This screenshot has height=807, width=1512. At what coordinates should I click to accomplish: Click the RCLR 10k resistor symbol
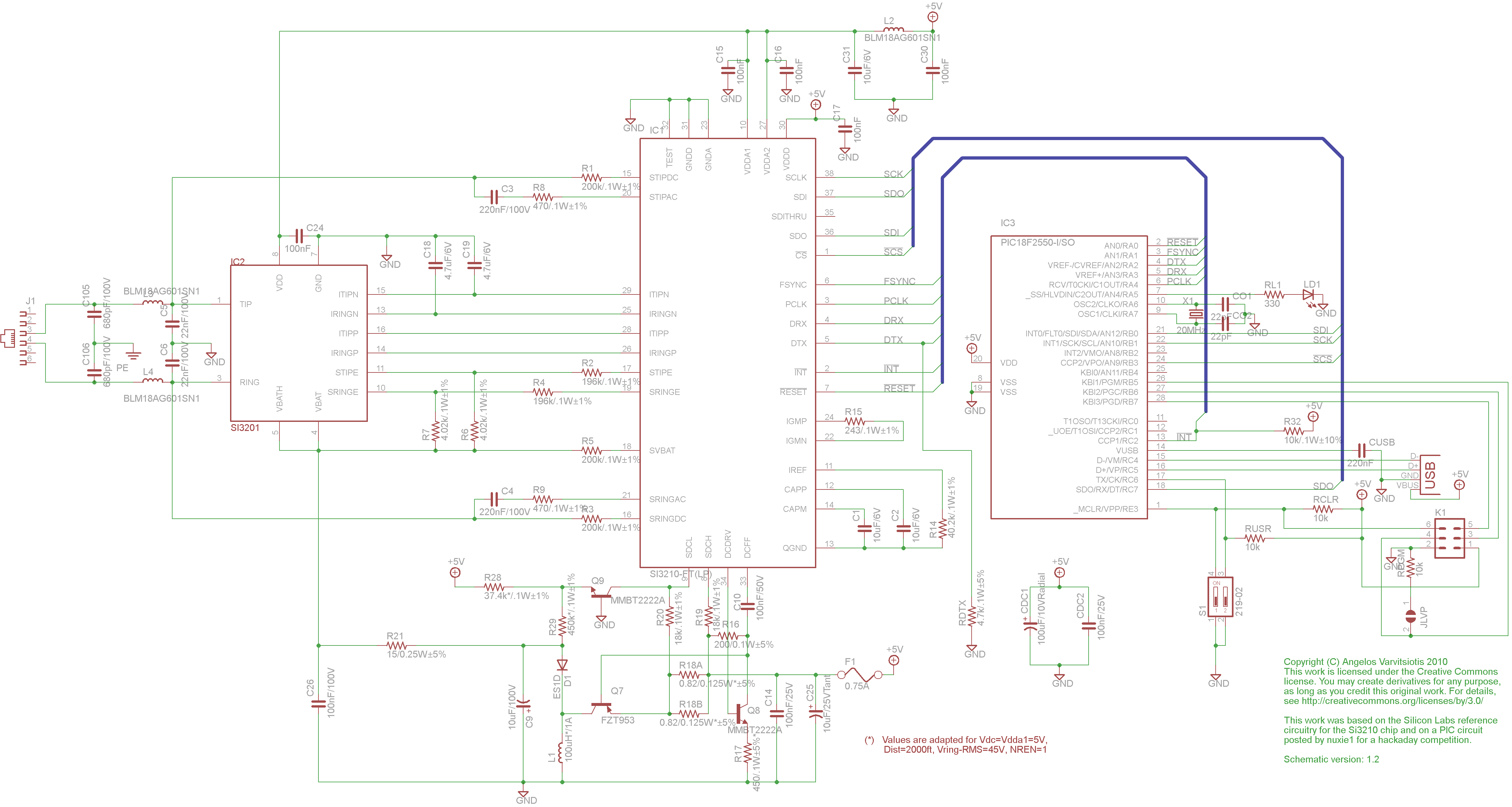point(1323,509)
